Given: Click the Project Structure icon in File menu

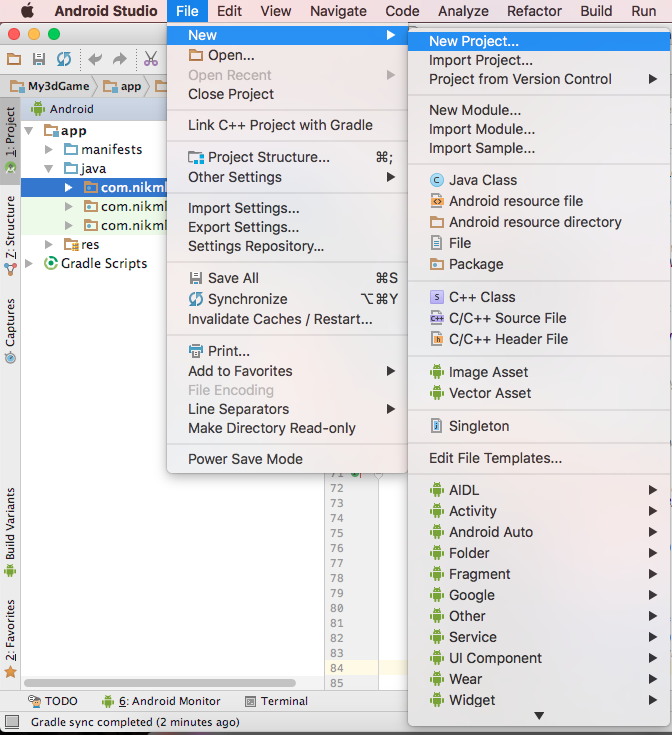Looking at the screenshot, I should point(196,158).
